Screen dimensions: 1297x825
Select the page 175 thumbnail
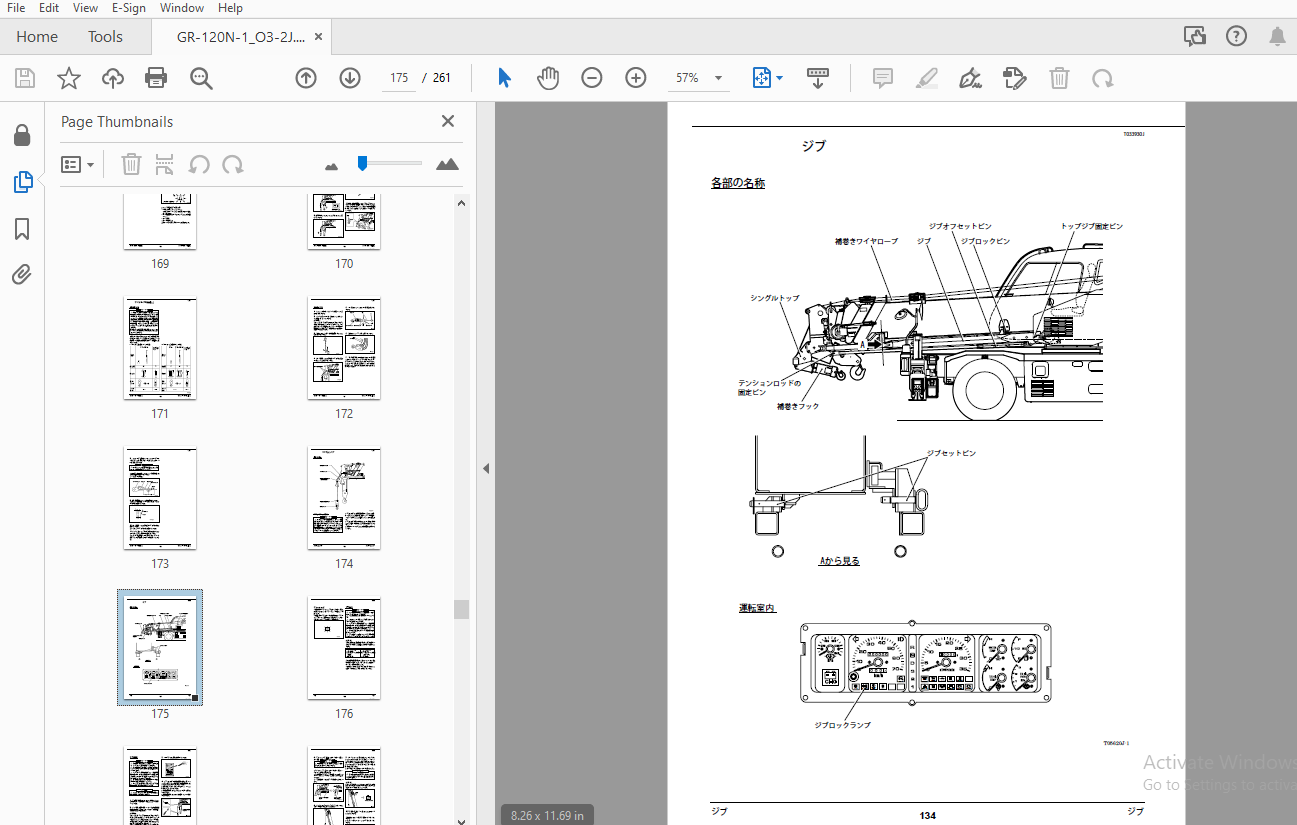pos(160,648)
